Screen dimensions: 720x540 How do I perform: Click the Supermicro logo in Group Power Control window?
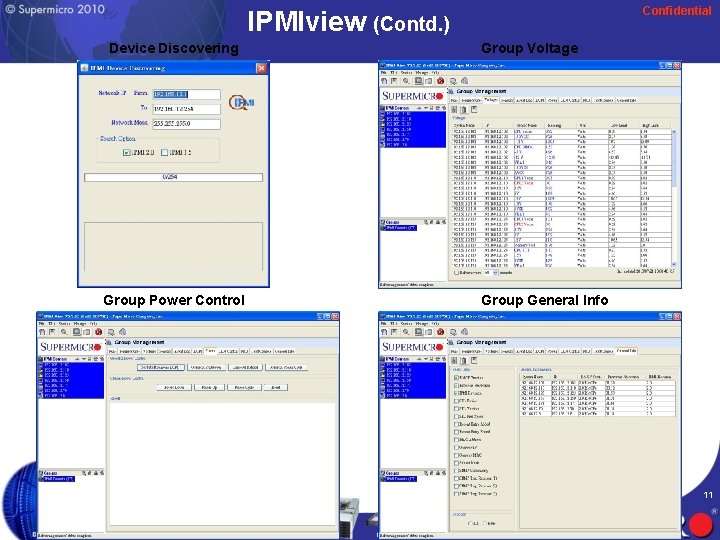pos(71,347)
